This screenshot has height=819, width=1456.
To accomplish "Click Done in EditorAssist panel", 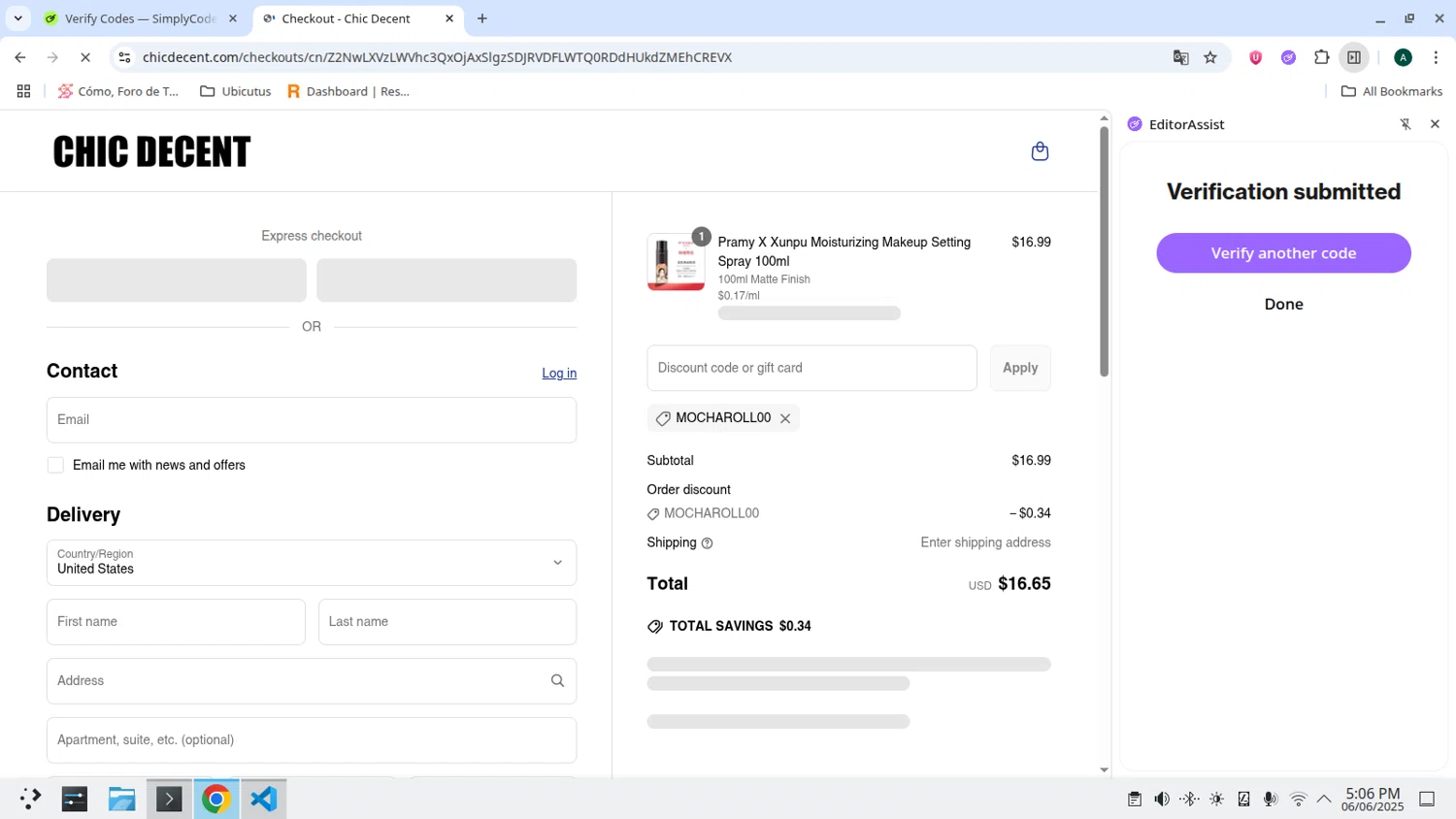I will [x=1283, y=305].
